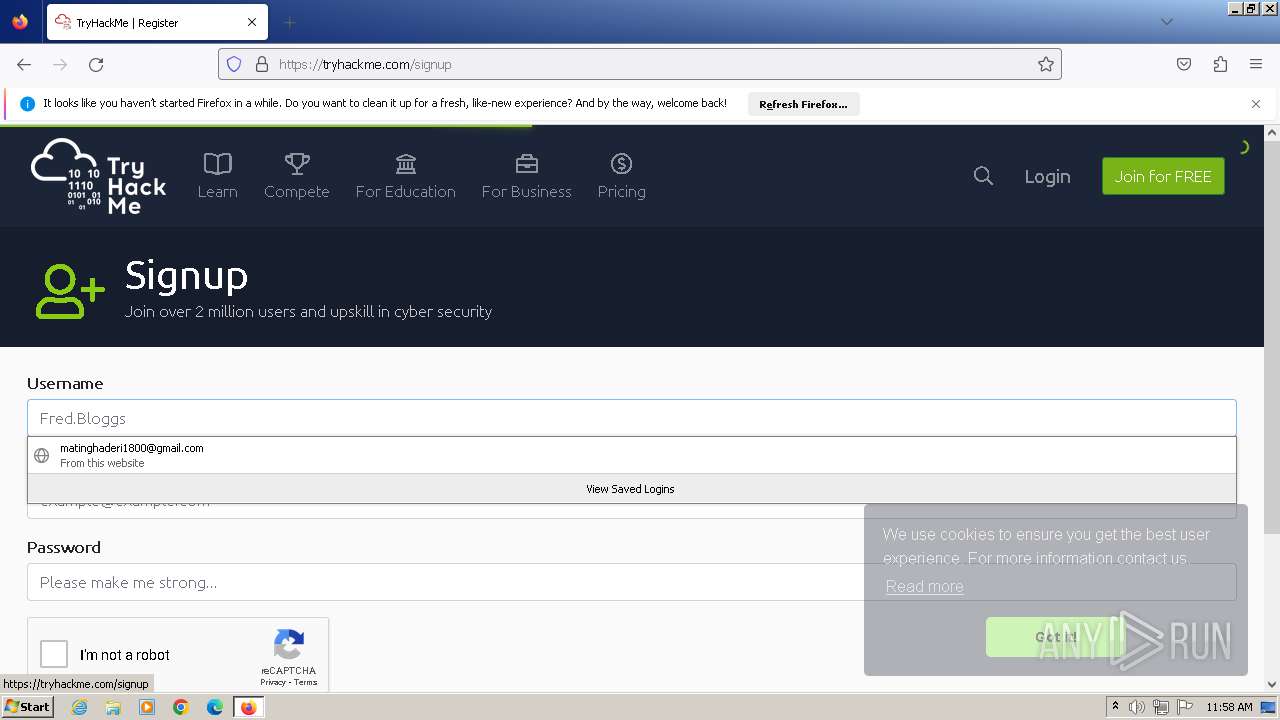This screenshot has height=720, width=1280.
Task: Click Refresh Firefox button
Action: pos(803,104)
